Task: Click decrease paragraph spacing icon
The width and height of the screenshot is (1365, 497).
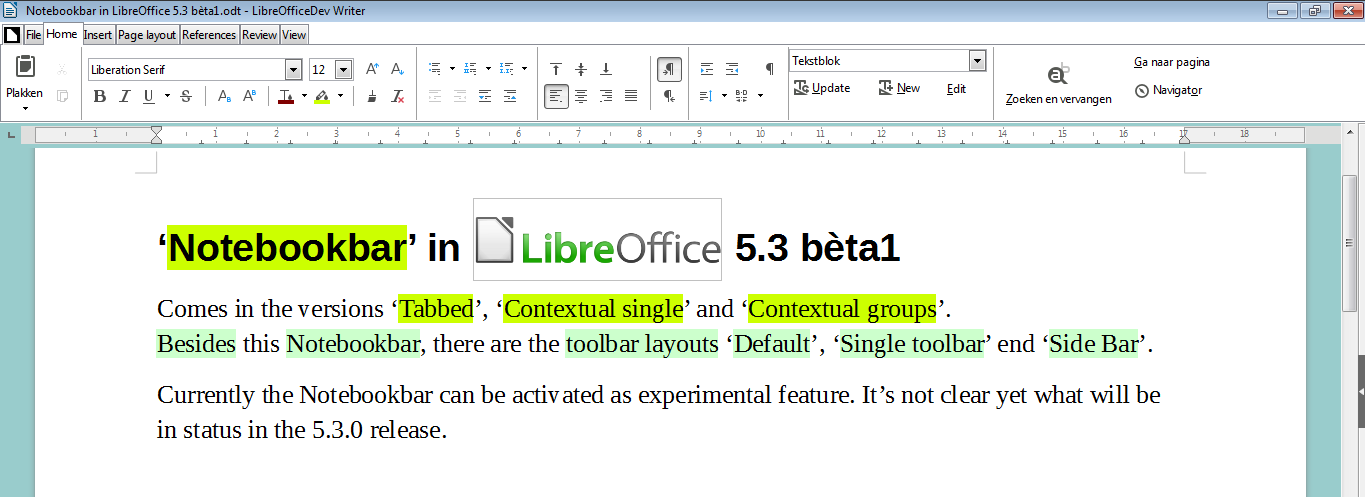Action: tap(510, 96)
